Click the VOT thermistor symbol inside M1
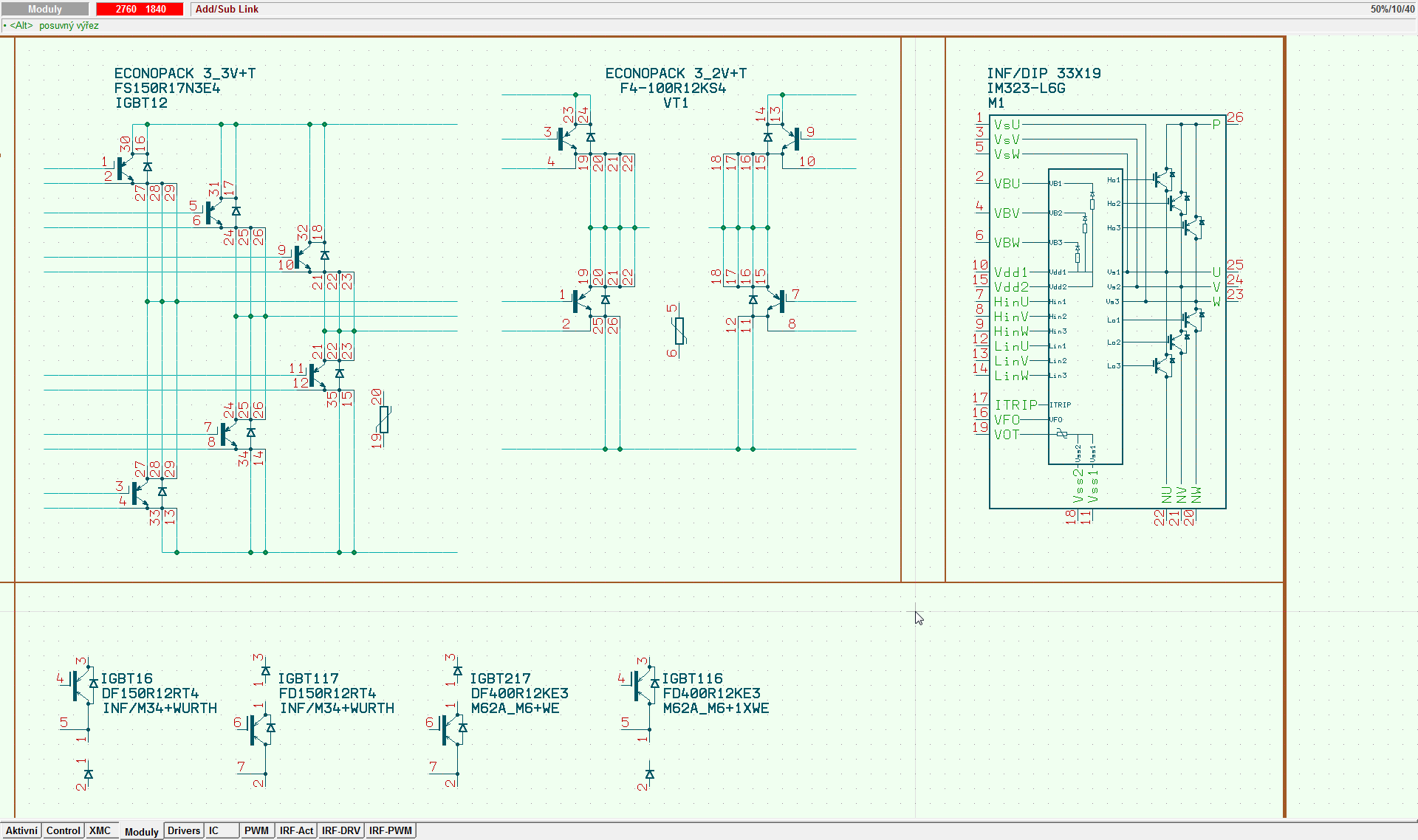Screen dimensions: 1418x840 1062,433
